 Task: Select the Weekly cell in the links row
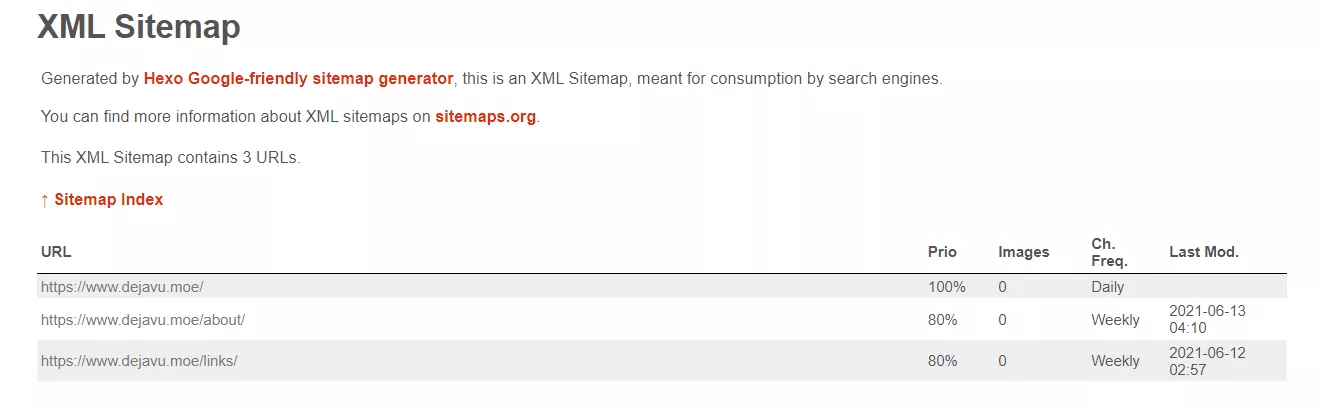point(1115,361)
